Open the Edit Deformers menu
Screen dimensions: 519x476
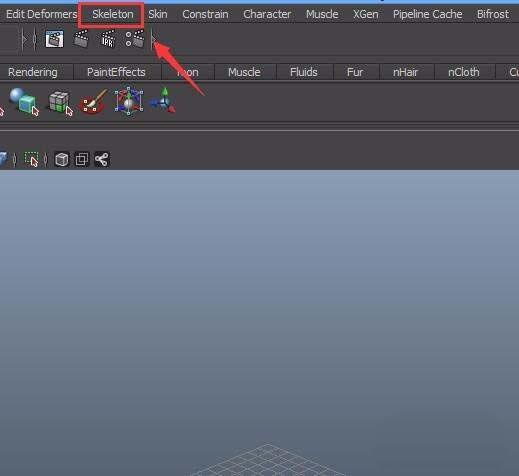coord(42,14)
